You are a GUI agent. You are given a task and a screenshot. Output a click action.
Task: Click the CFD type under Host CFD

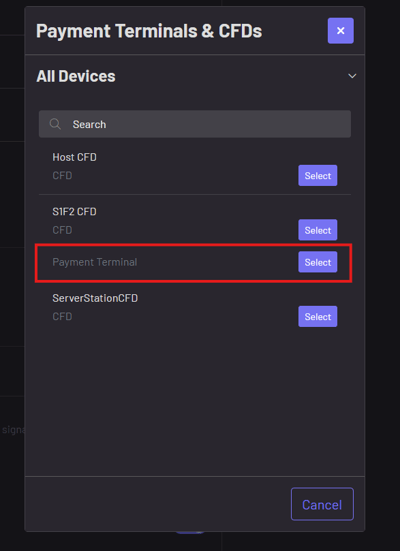[x=62, y=175]
